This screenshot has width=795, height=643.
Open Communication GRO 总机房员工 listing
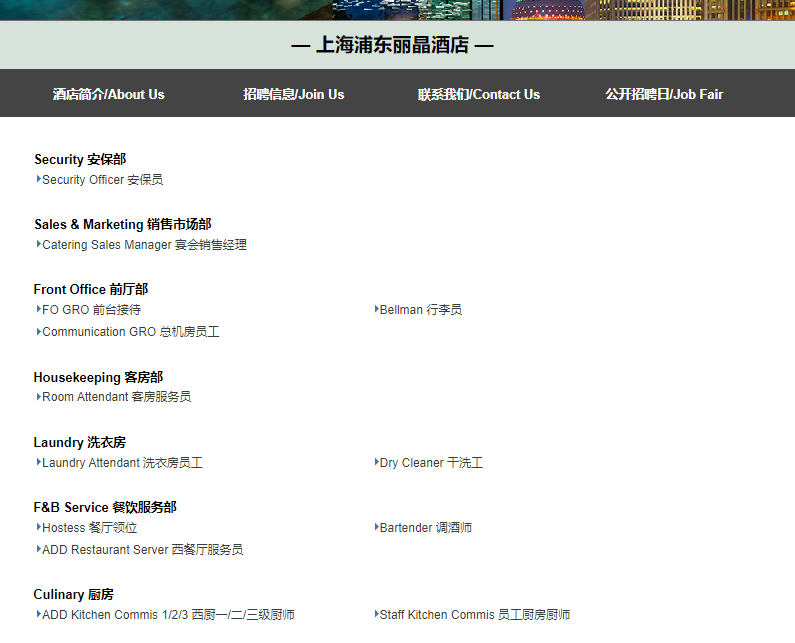tap(131, 332)
